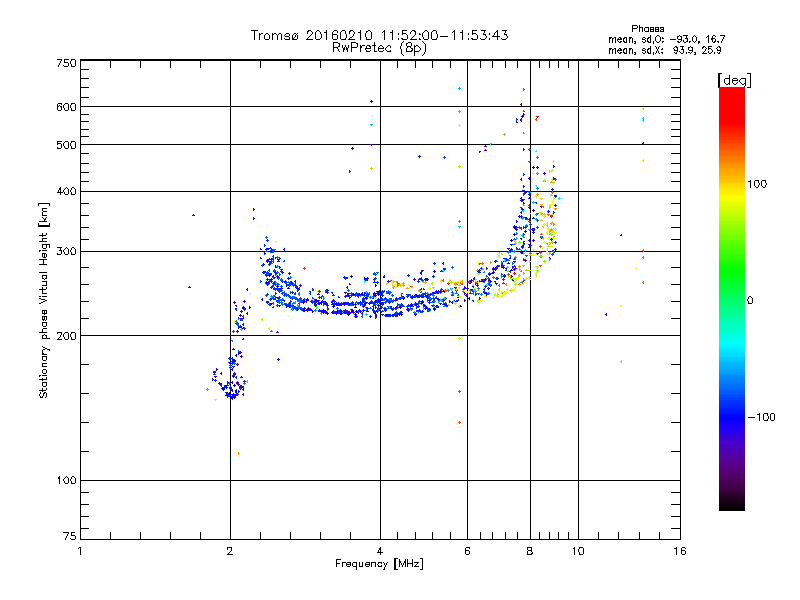The width and height of the screenshot is (800, 600).
Task: Click the x-axis label '2'
Action: (x=230, y=551)
